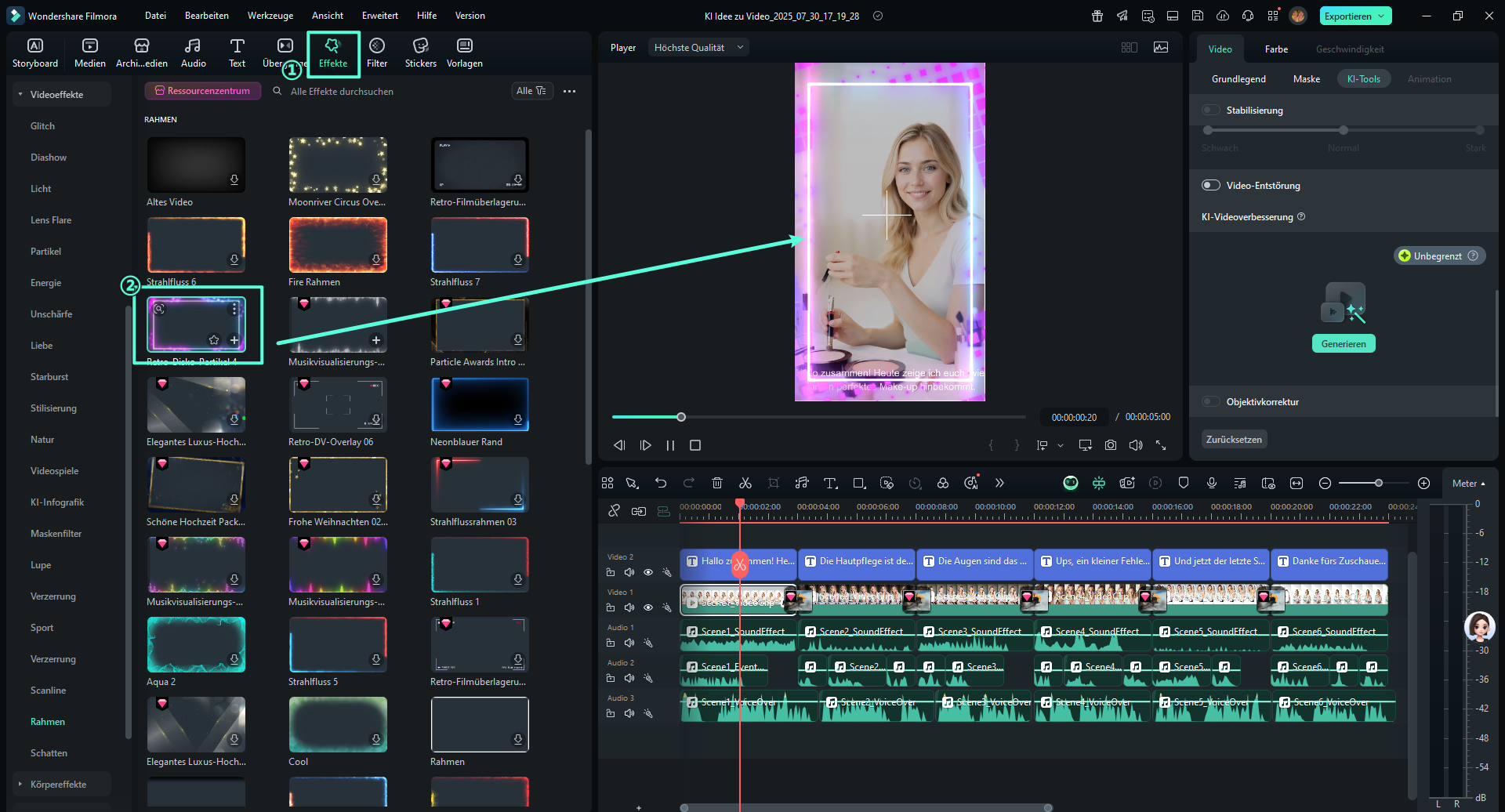Lock the Audio 3 track
This screenshot has width=1505, height=812.
tap(610, 713)
